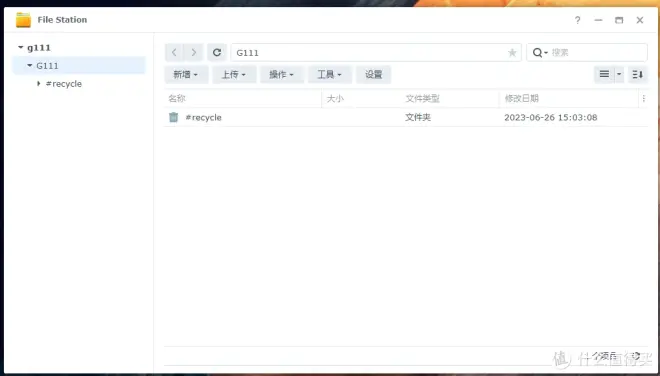This screenshot has width=660, height=376.
Task: Click the 文件夹 type cell
Action: pyautogui.click(x=418, y=117)
